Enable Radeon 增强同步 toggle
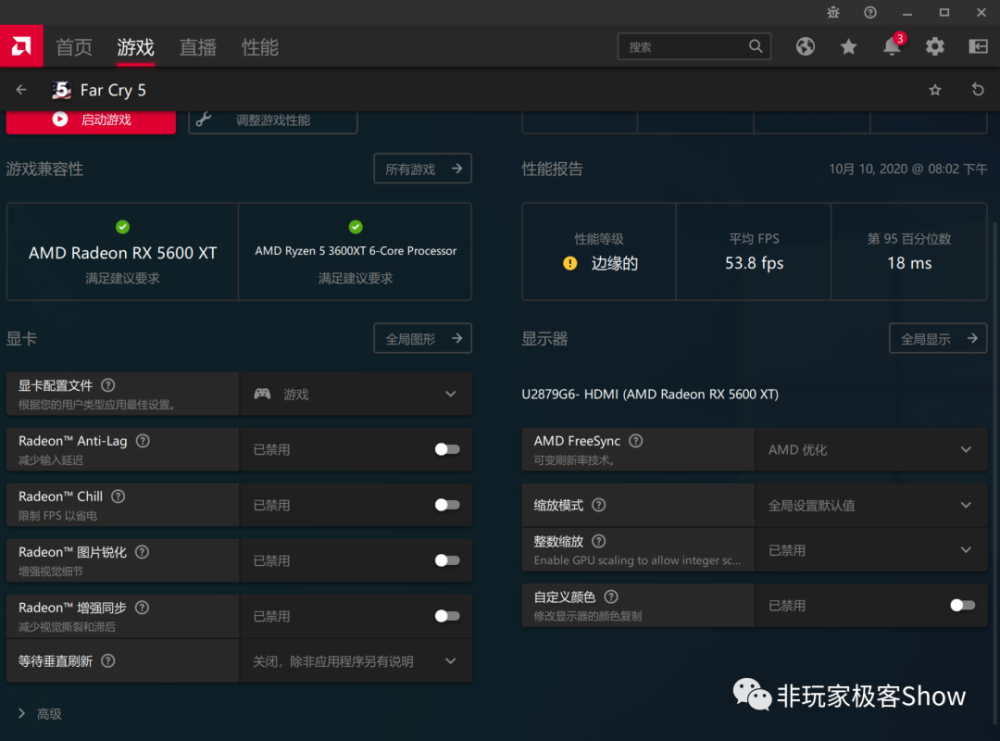Image resolution: width=1000 pixels, height=741 pixels. [447, 616]
